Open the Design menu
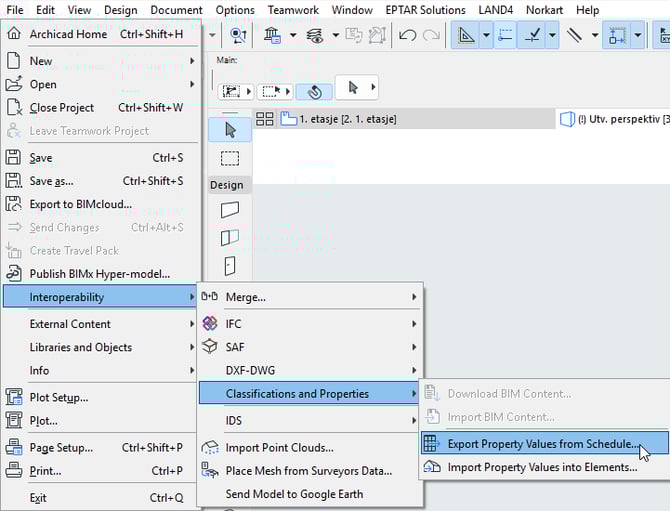This screenshot has height=511, width=670. 120,9
